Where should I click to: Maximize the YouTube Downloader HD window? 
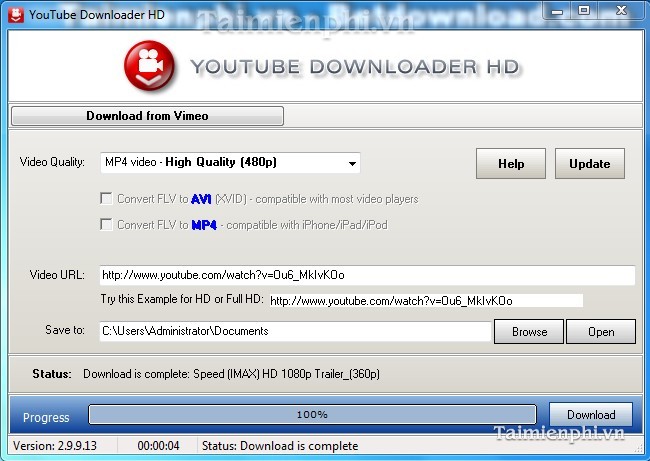(584, 11)
